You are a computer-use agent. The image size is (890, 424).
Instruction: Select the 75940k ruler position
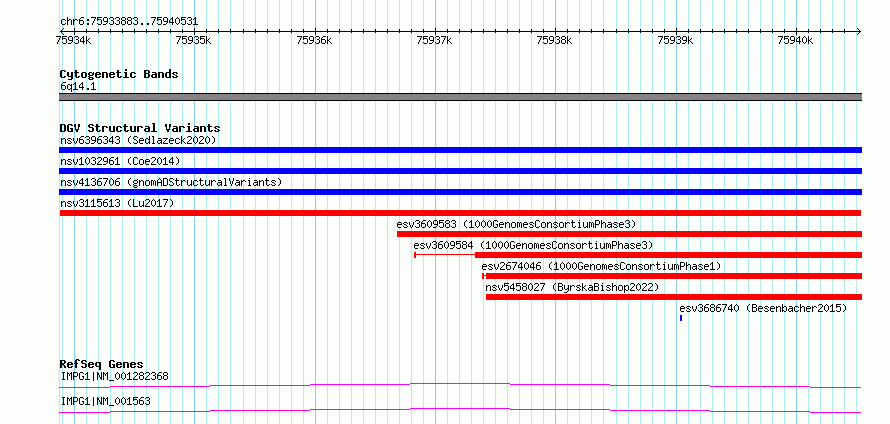[795, 40]
